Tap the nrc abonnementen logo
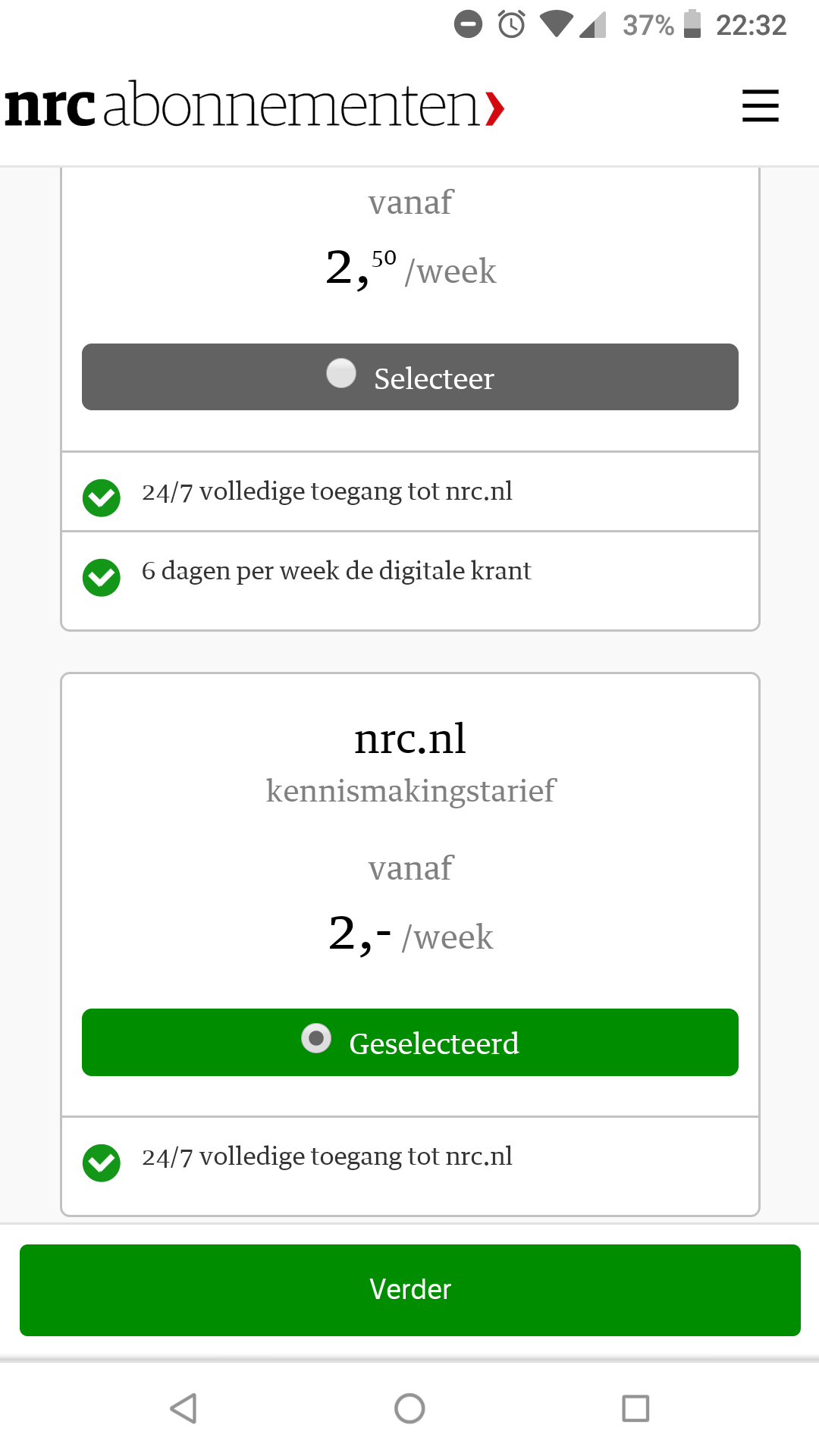This screenshot has height=1456, width=819. tap(255, 105)
